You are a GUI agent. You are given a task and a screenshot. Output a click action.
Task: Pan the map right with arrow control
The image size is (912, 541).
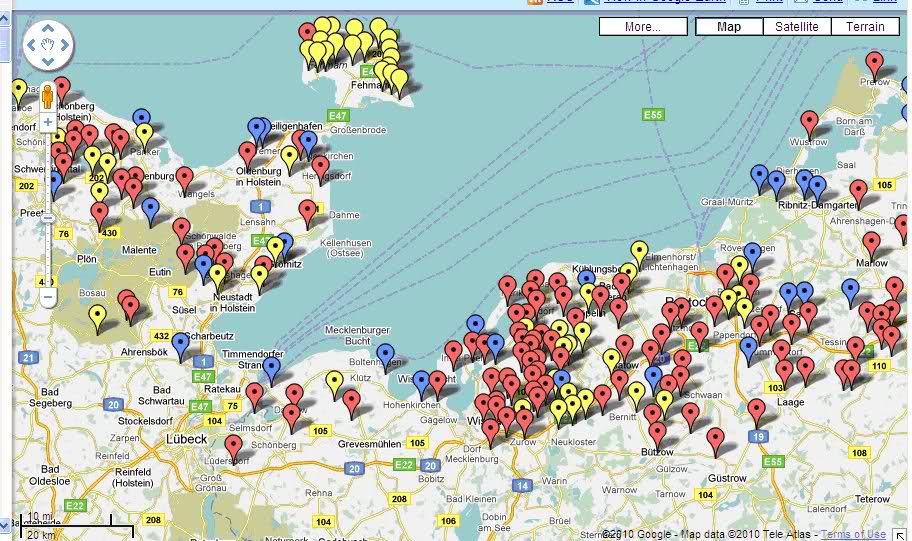click(x=65, y=45)
